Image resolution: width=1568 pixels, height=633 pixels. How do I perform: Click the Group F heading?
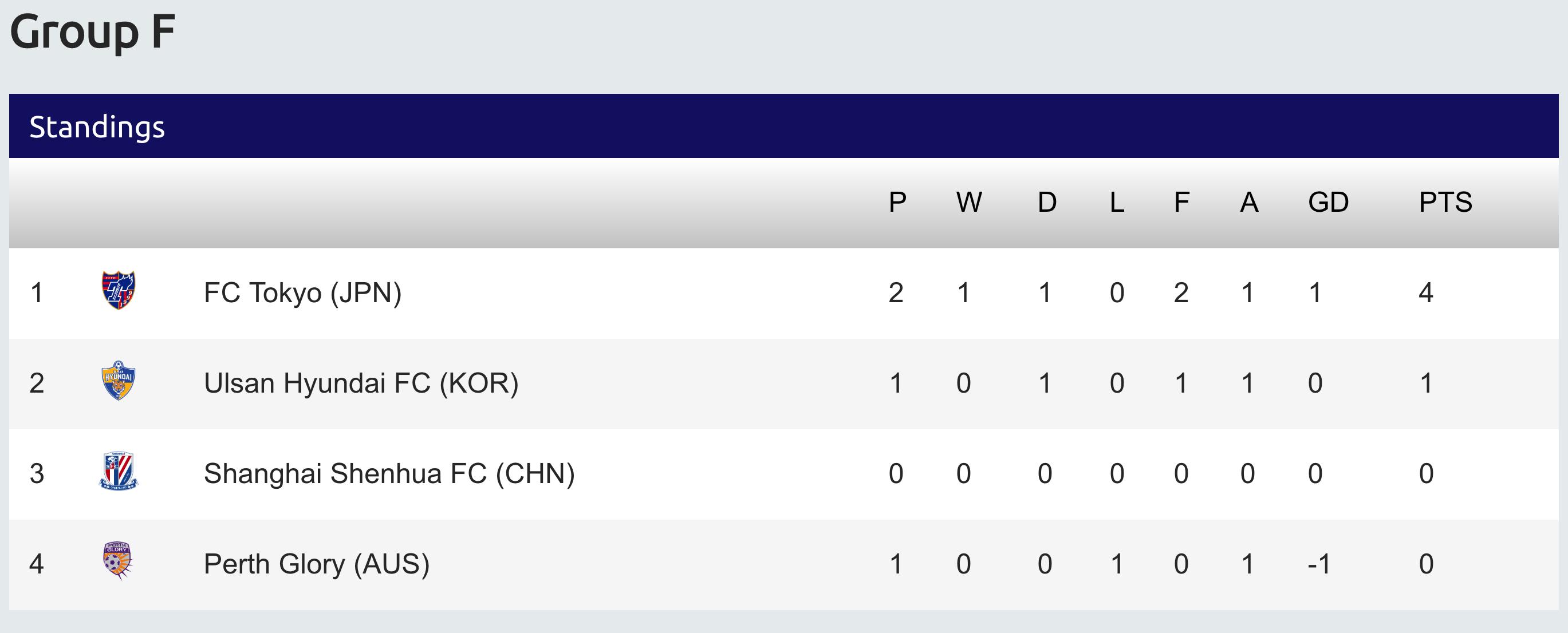(93, 31)
